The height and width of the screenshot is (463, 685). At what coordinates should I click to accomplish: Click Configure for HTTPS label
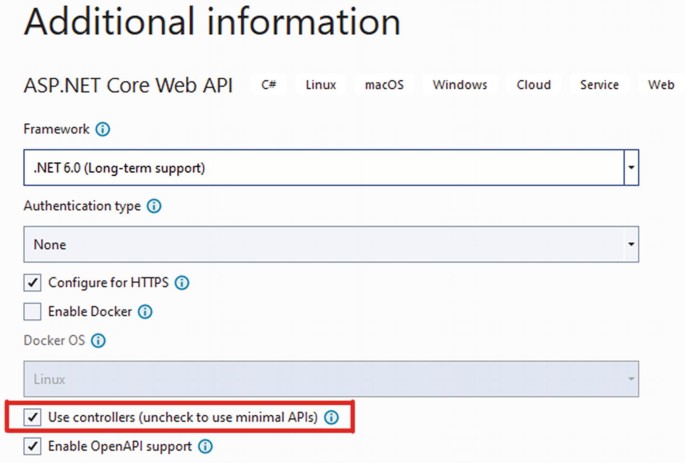click(x=108, y=283)
